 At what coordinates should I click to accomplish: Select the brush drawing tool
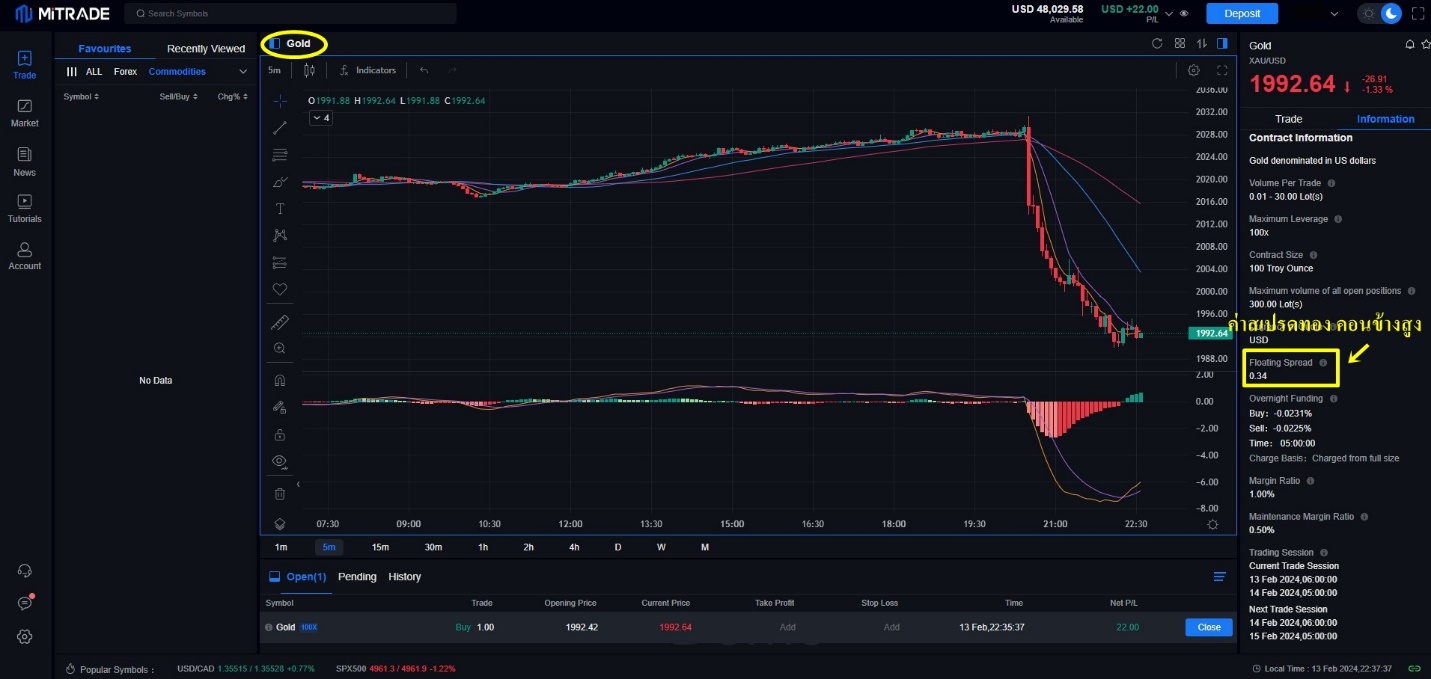(280, 182)
